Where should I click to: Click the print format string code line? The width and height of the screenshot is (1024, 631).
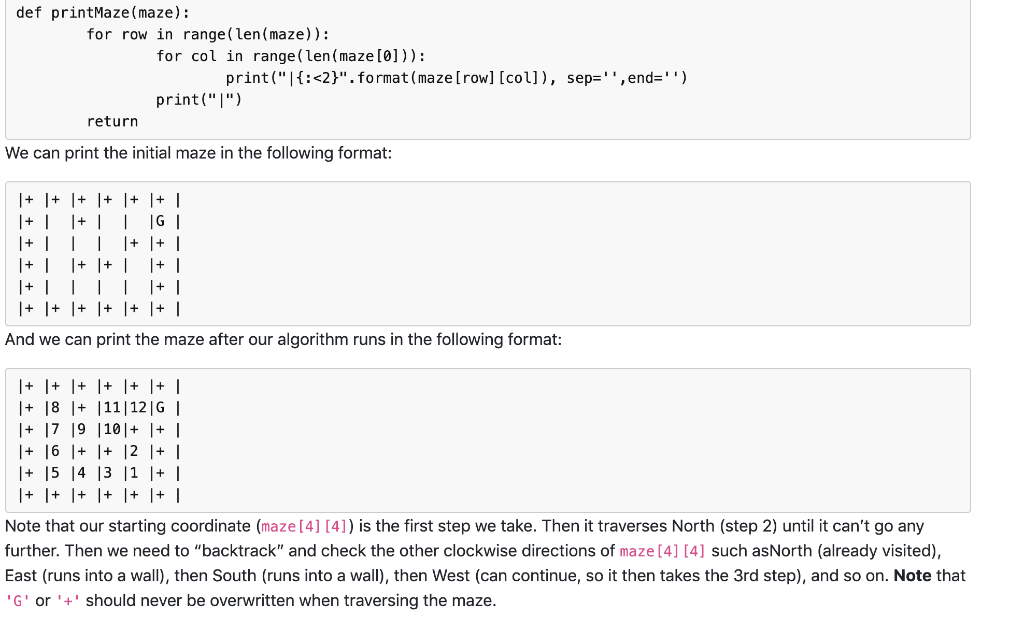pos(456,78)
